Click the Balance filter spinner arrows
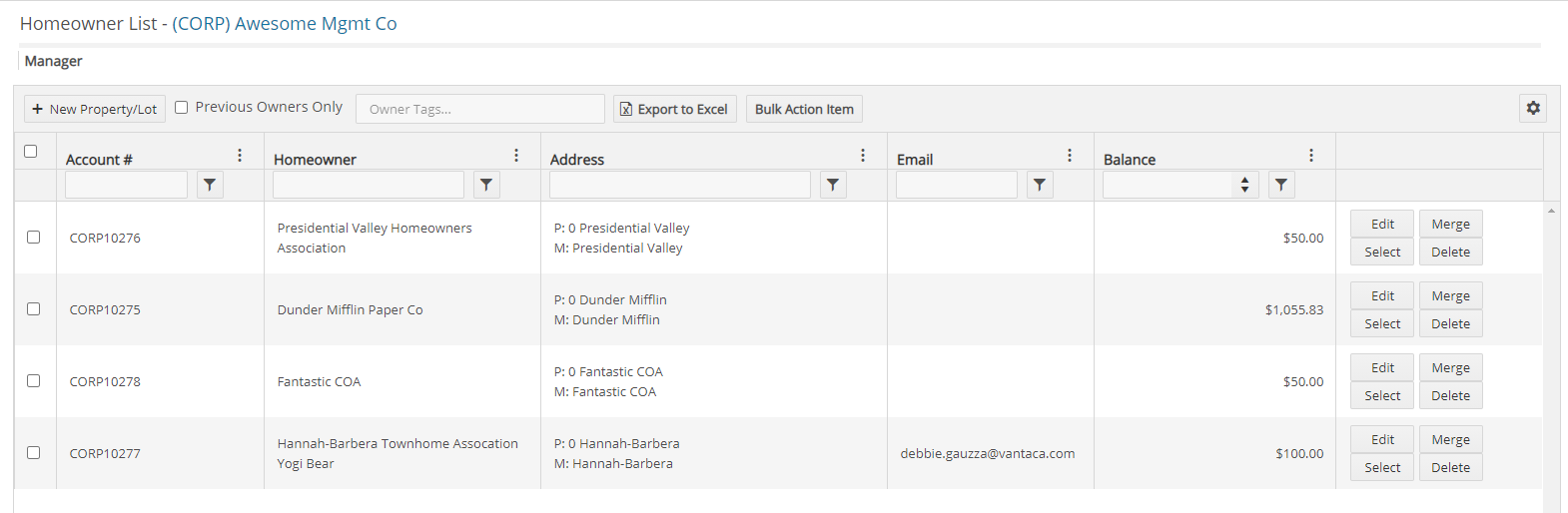 coord(1244,185)
